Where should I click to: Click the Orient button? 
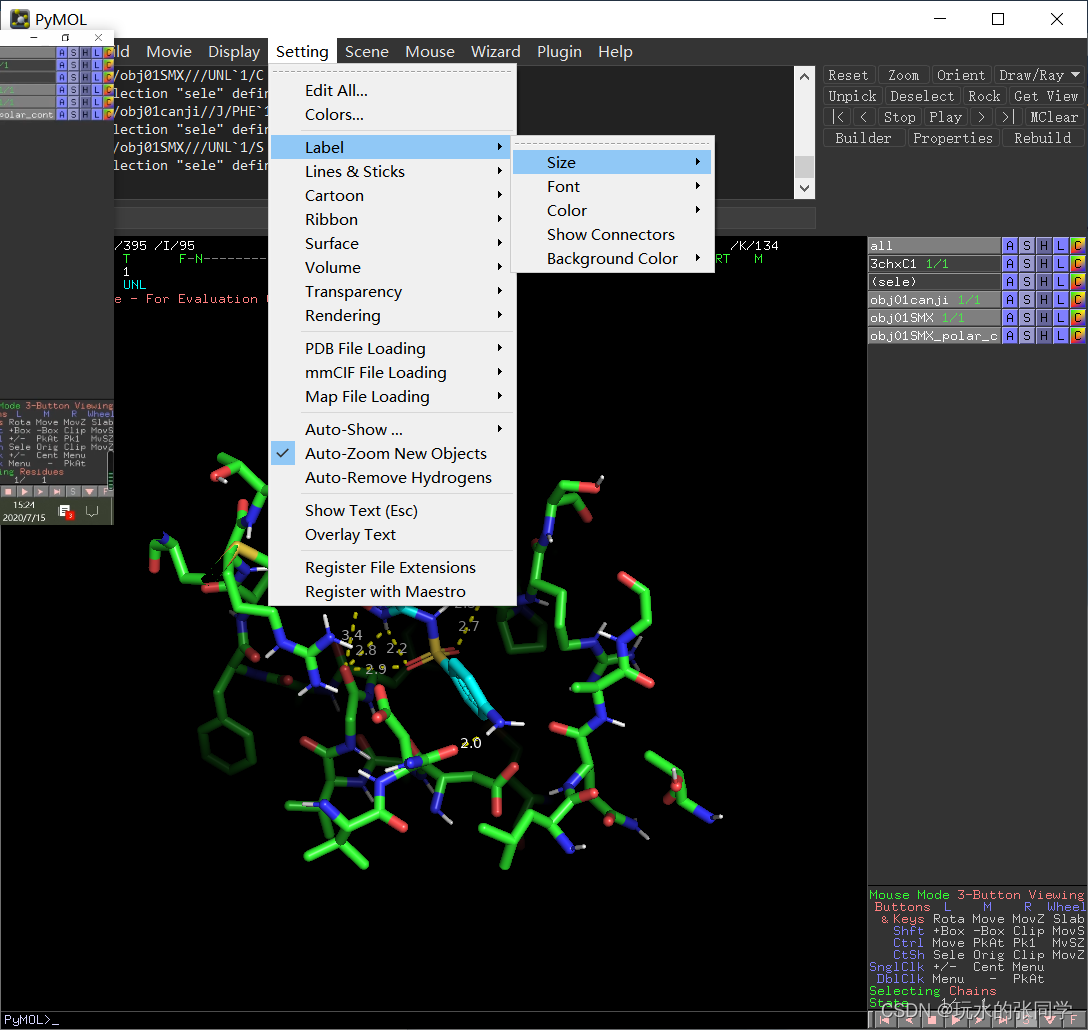pos(960,75)
